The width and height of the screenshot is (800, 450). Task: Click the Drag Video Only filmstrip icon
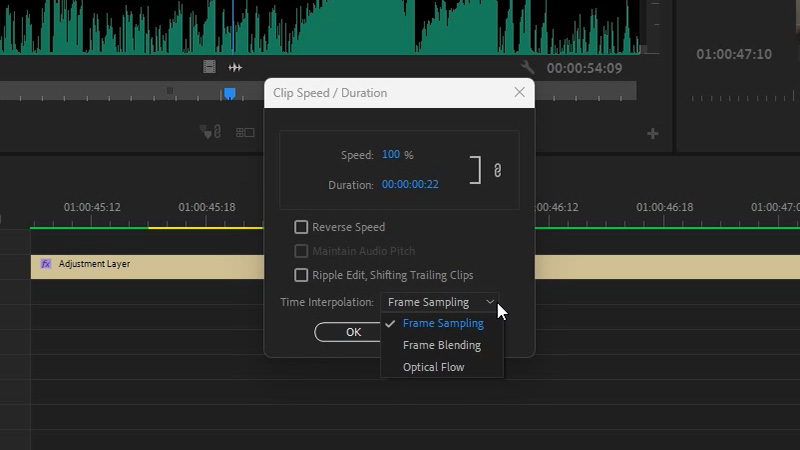(209, 67)
